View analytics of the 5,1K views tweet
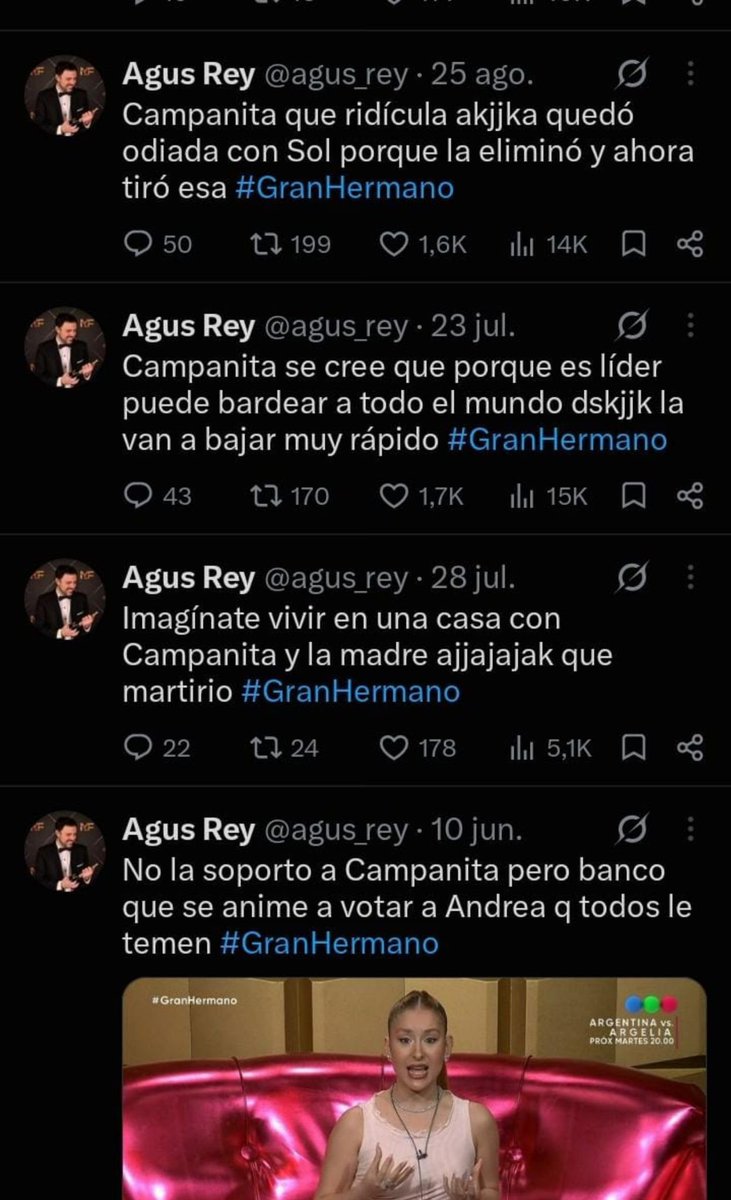The height and width of the screenshot is (1200, 731). 552,748
